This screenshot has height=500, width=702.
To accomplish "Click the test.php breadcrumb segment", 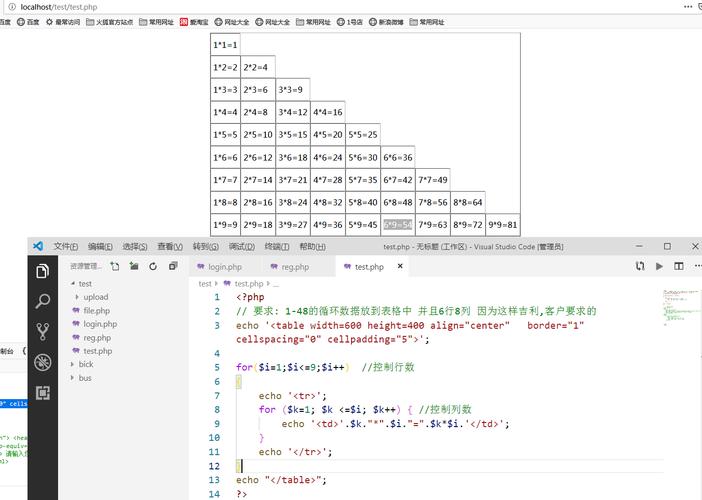I will click(x=248, y=284).
